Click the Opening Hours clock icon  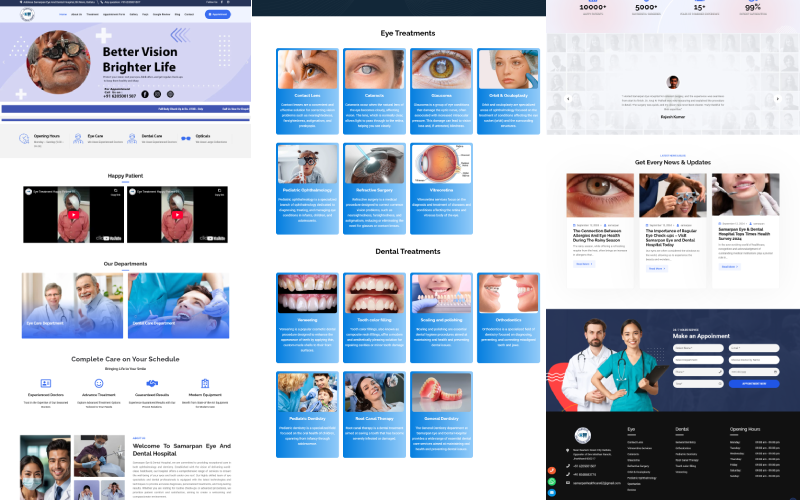tap(24, 138)
